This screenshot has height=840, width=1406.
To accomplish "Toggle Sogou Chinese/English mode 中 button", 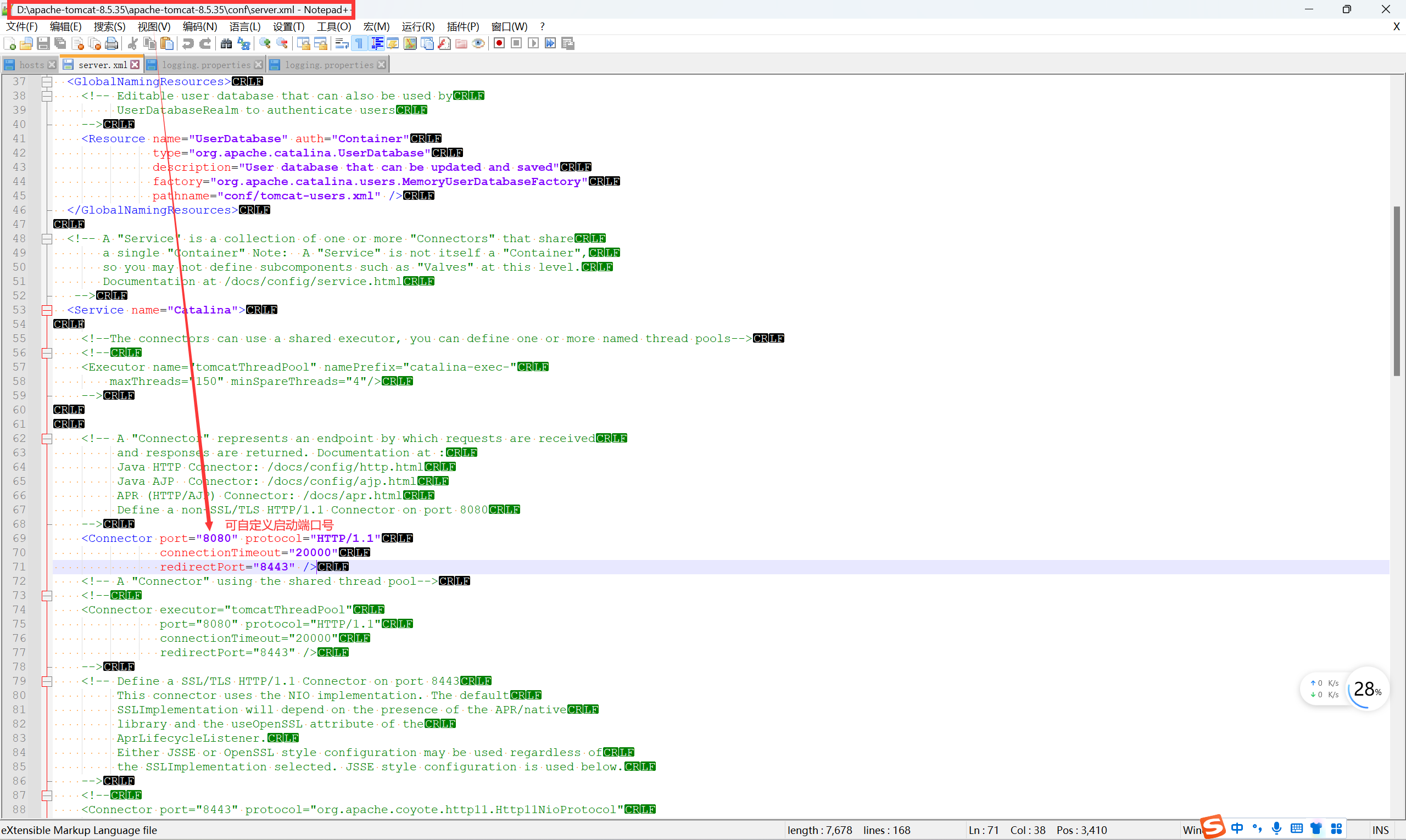I will 1237,828.
